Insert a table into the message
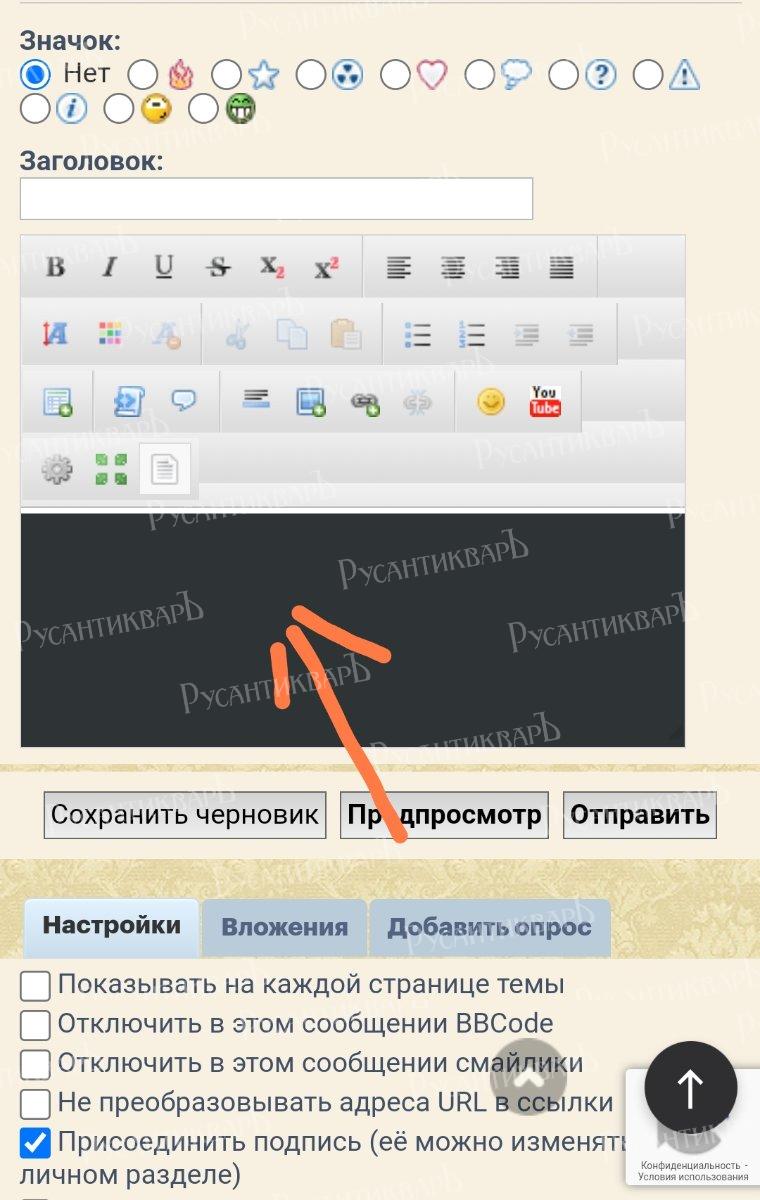Viewport: 760px width, 1200px height. pyautogui.click(x=57, y=402)
